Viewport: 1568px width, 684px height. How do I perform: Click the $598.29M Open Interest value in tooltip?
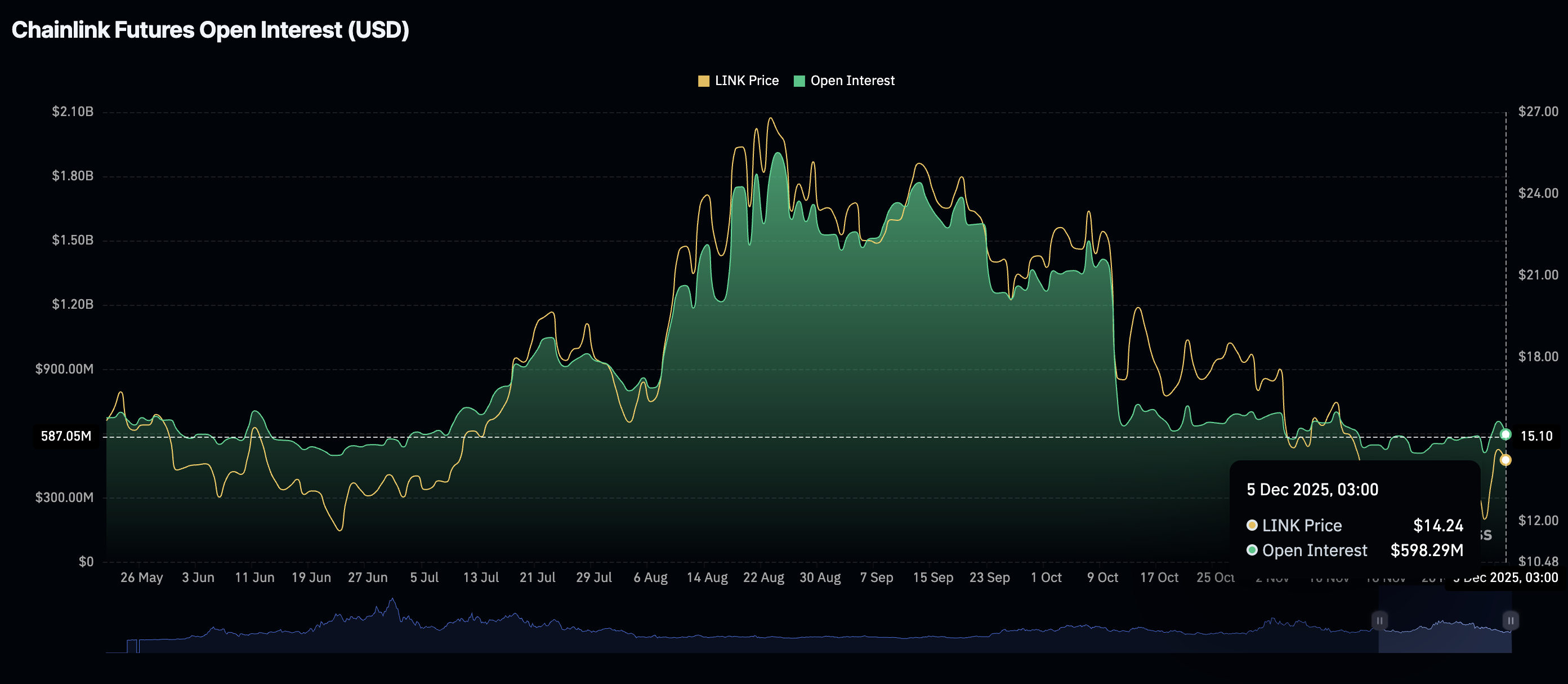coord(1427,550)
